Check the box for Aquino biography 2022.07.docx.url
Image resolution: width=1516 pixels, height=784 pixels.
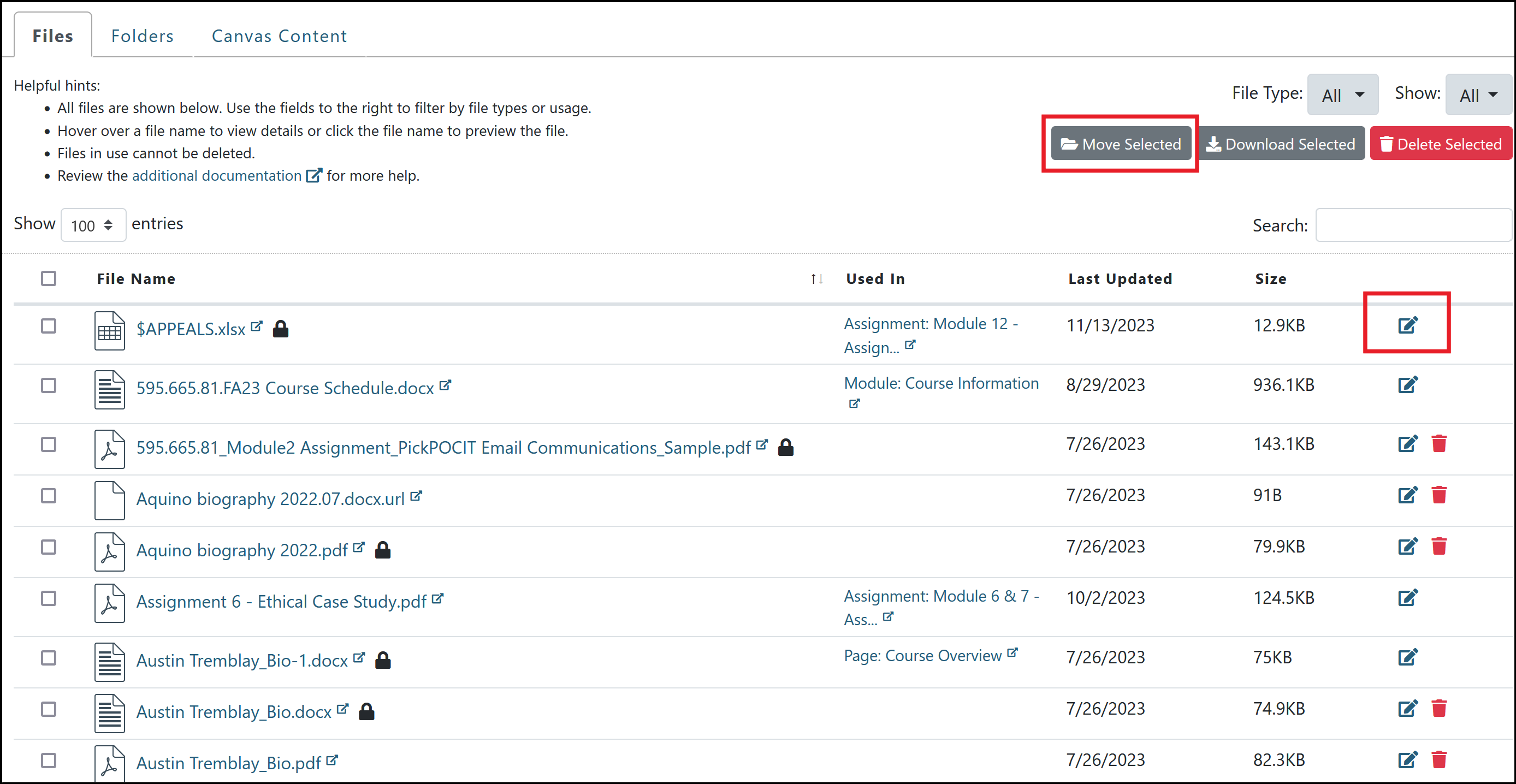pos(48,496)
